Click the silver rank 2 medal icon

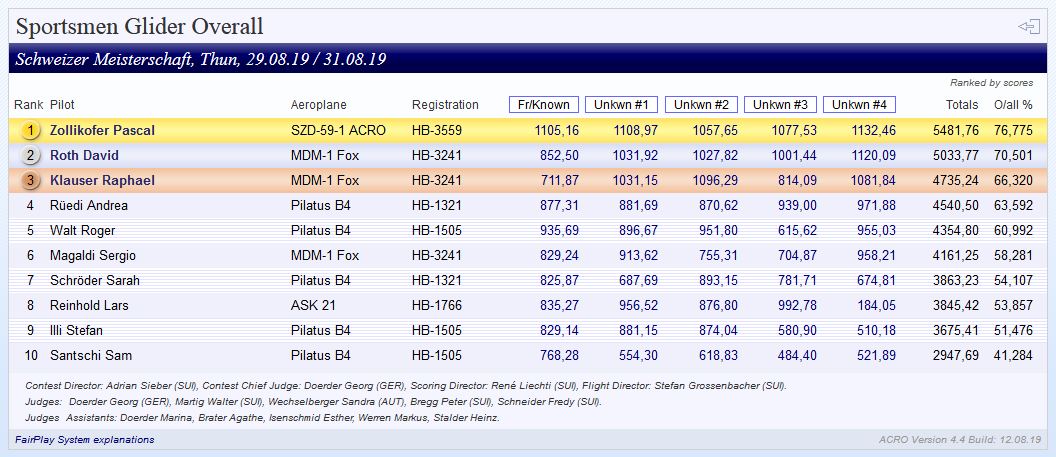[x=31, y=155]
